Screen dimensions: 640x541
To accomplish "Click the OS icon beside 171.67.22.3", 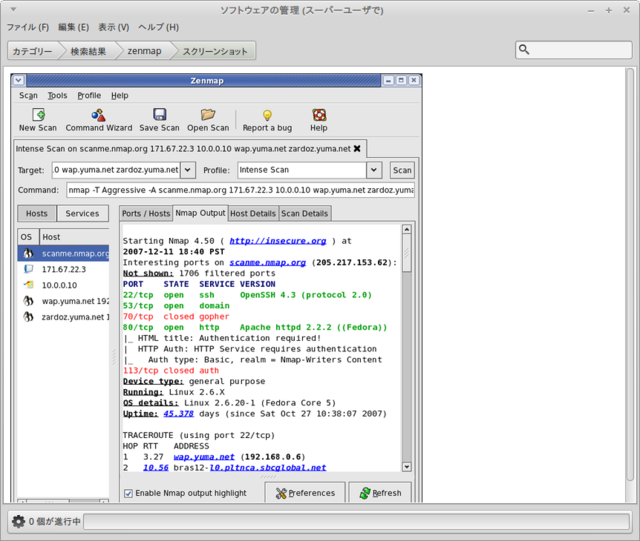I will click(x=29, y=269).
